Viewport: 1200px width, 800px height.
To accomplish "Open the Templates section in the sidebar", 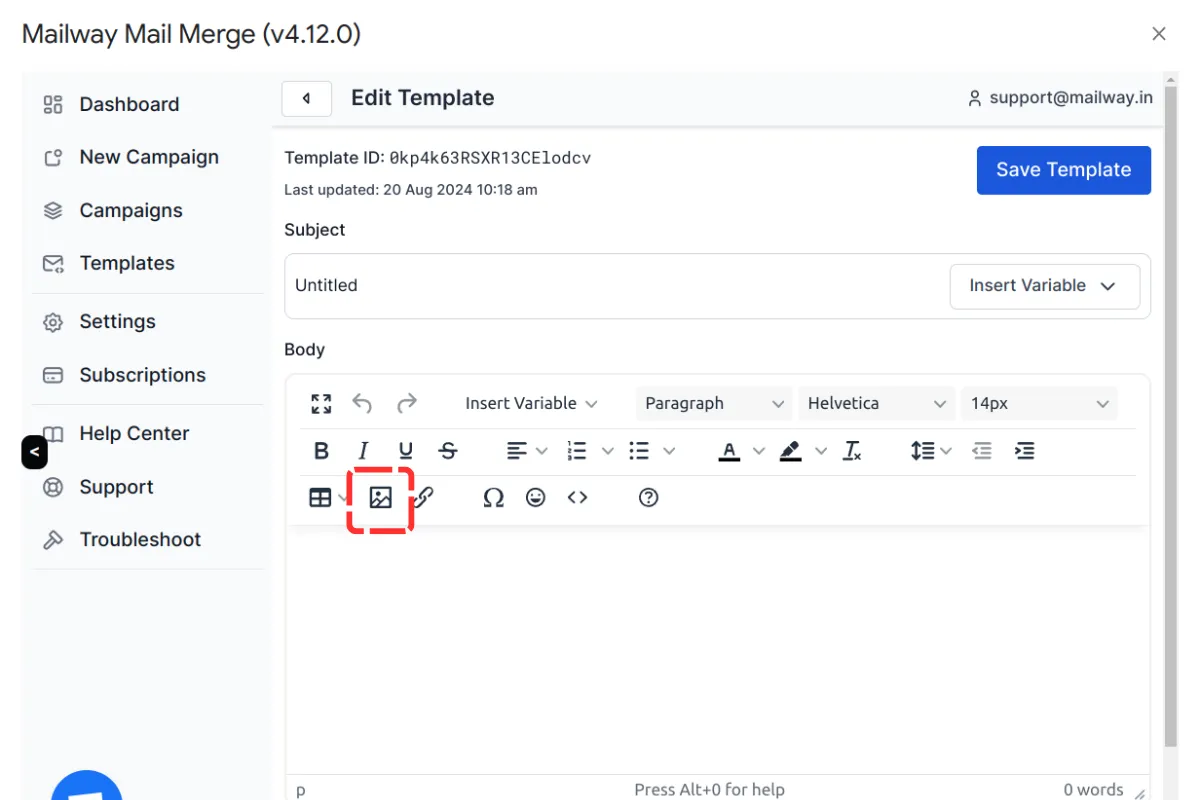I will click(127, 263).
